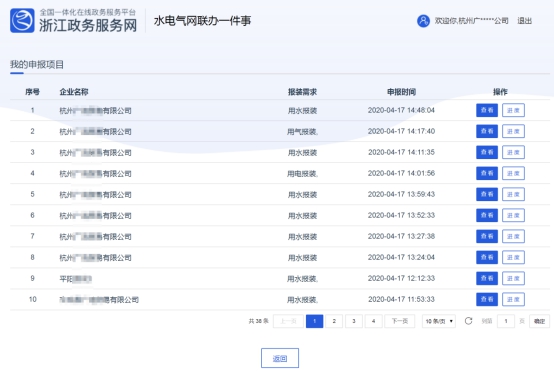Image resolution: width=554 pixels, height=371 pixels.
Task: Click 操作 column header
Action: 500,92
